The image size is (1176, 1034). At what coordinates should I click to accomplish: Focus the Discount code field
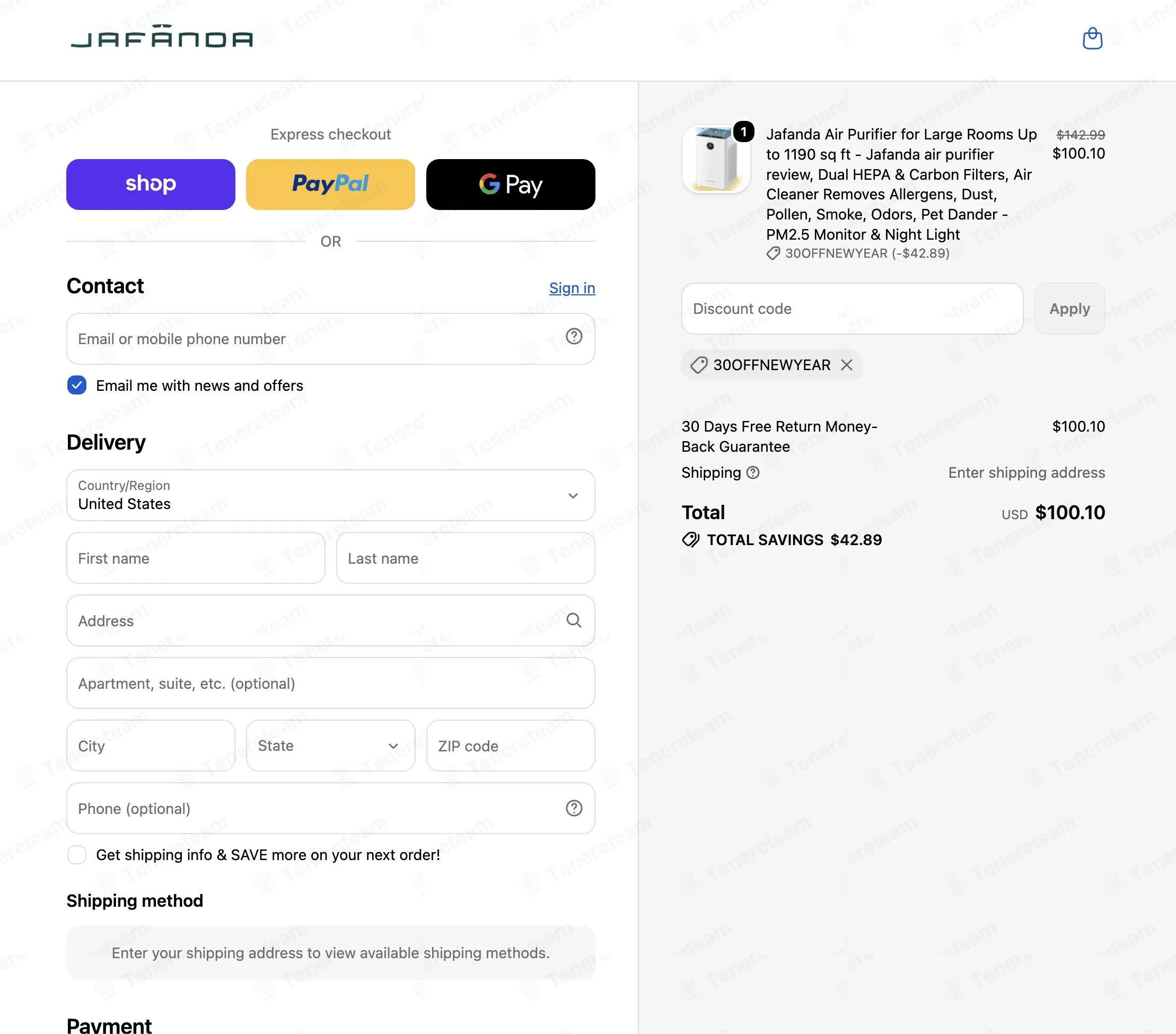click(x=852, y=309)
